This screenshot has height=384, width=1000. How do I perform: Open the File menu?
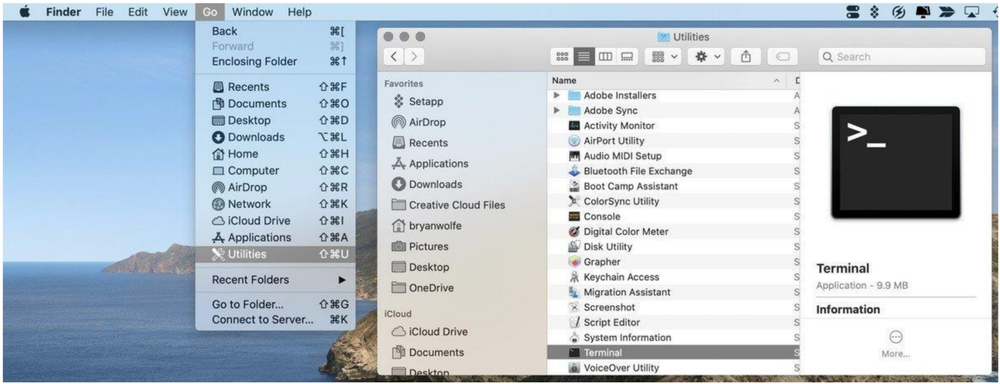(x=105, y=12)
